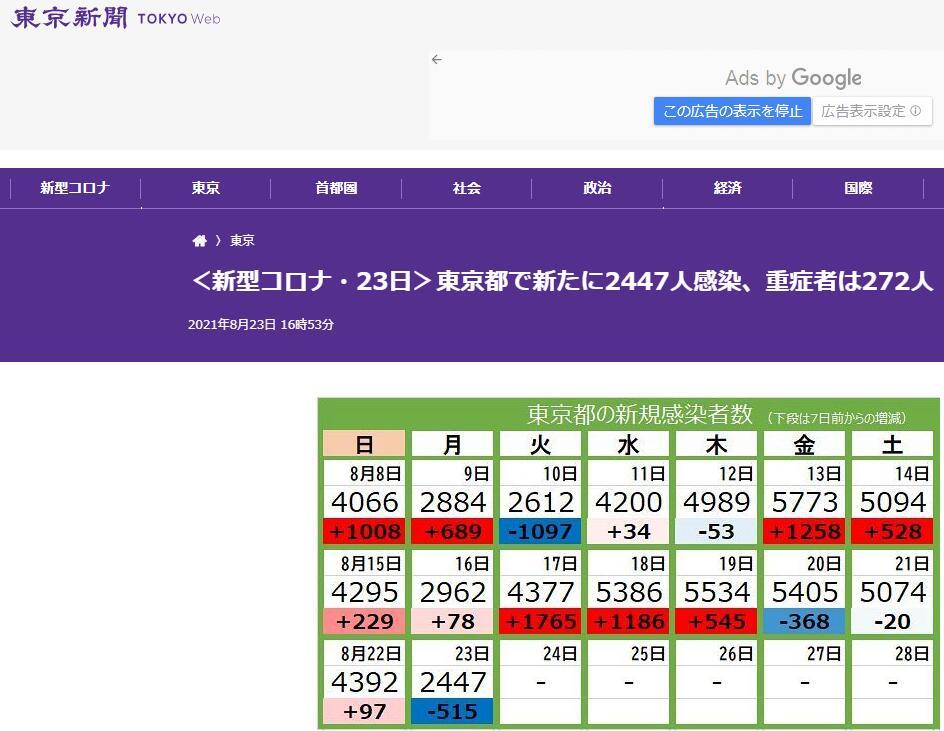Click the +229 change cell
The width and height of the screenshot is (944, 731).
click(364, 621)
